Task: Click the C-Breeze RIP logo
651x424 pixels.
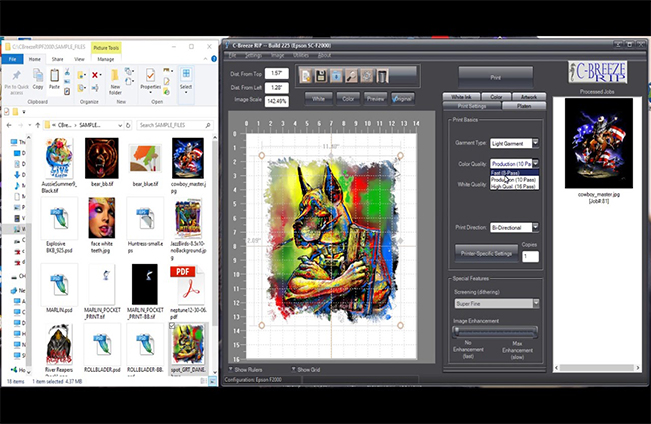Action: pos(597,72)
